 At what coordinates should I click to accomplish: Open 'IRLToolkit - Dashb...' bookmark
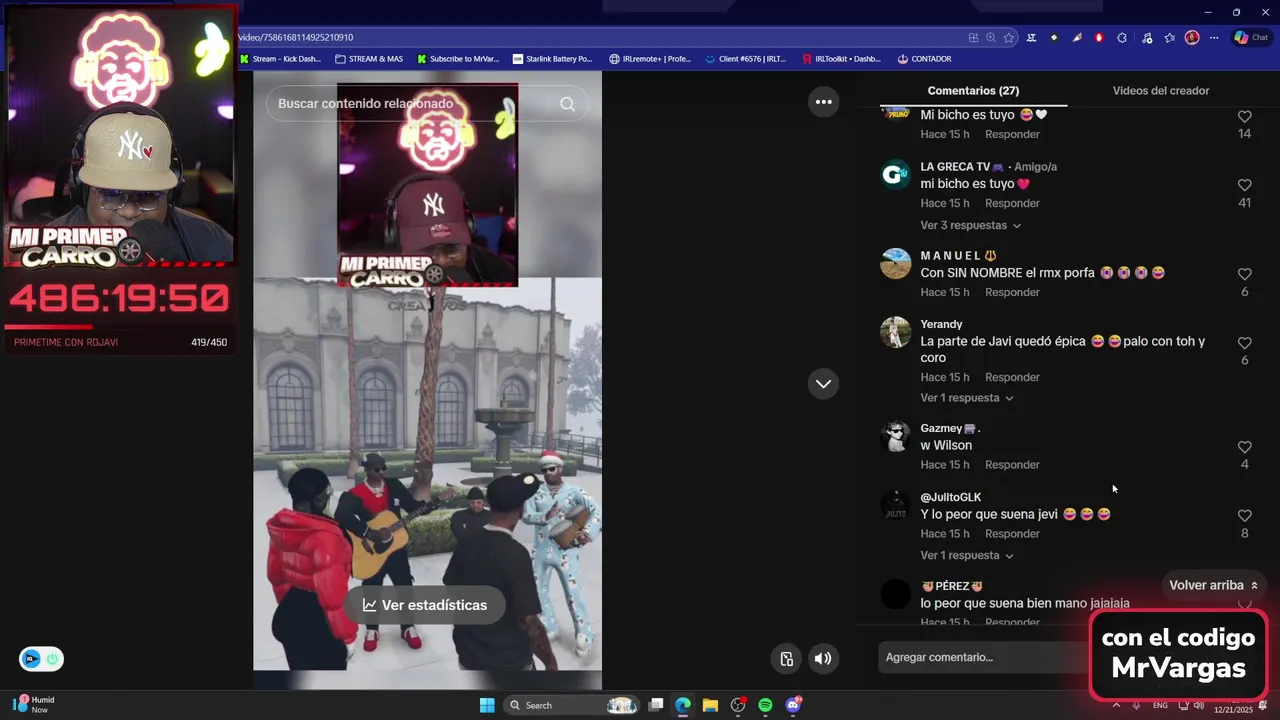click(841, 59)
